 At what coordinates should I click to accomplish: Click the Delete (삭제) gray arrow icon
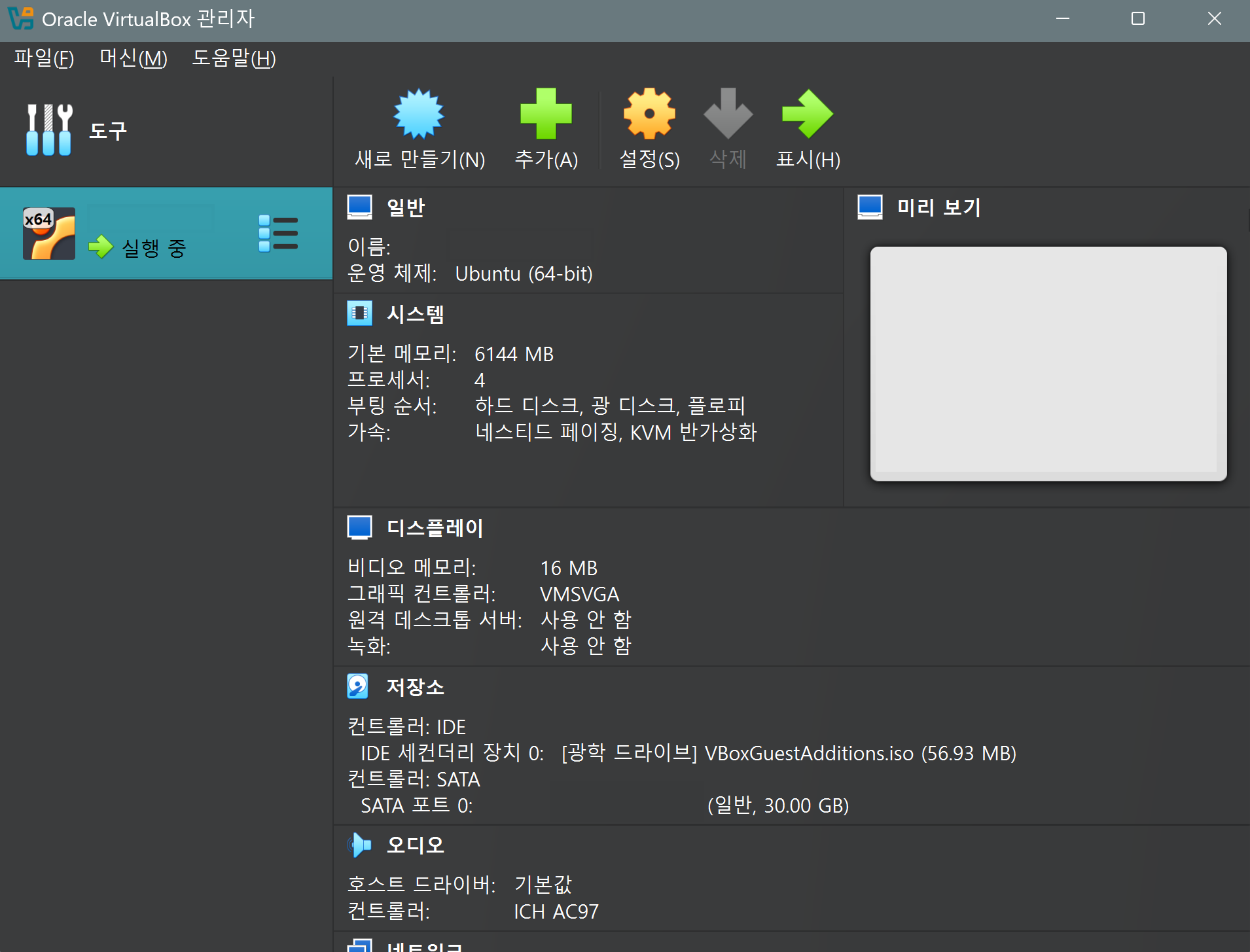[x=728, y=114]
